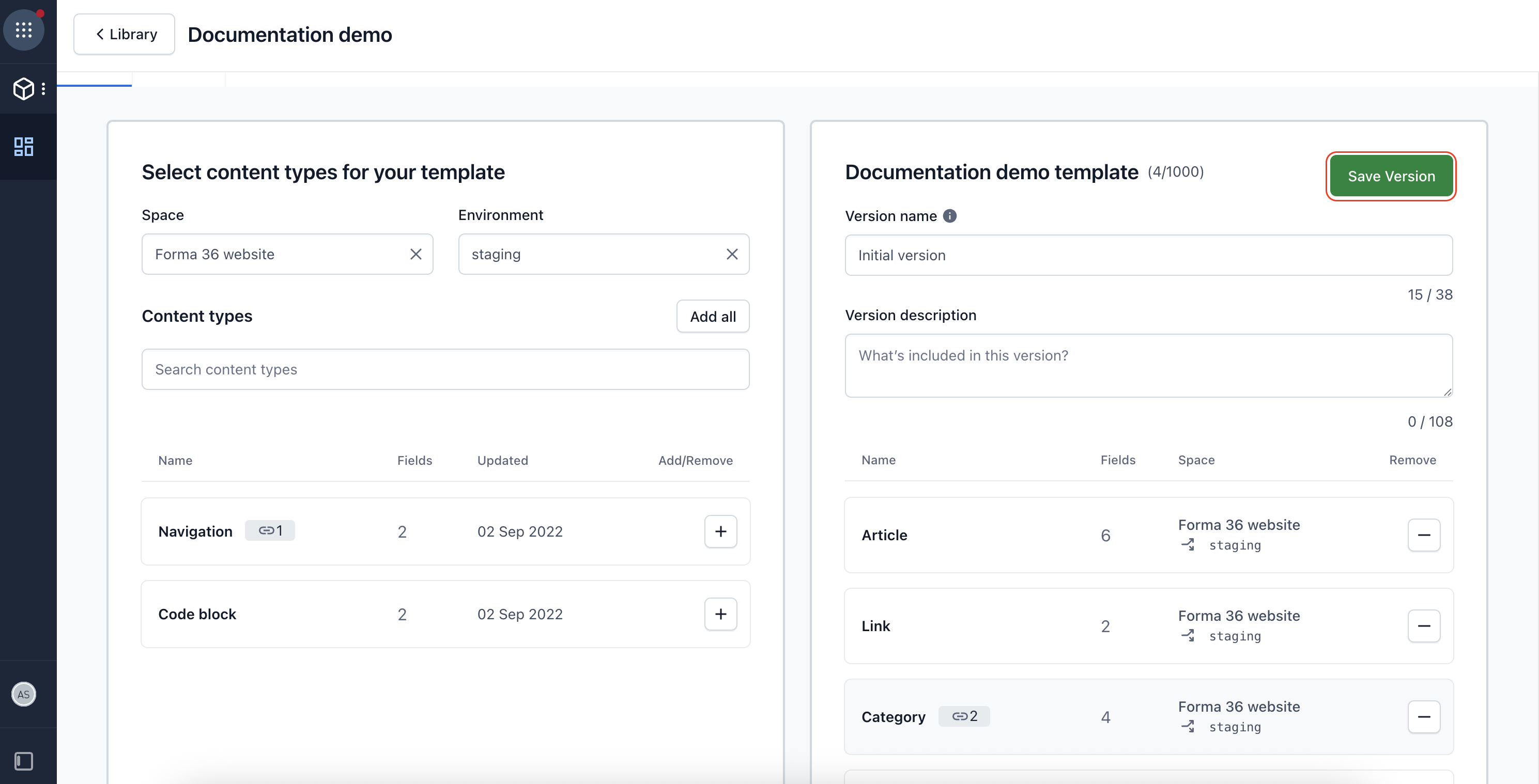Click the staging environment icon in Article row
The height and width of the screenshot is (784, 1539).
point(1188,544)
